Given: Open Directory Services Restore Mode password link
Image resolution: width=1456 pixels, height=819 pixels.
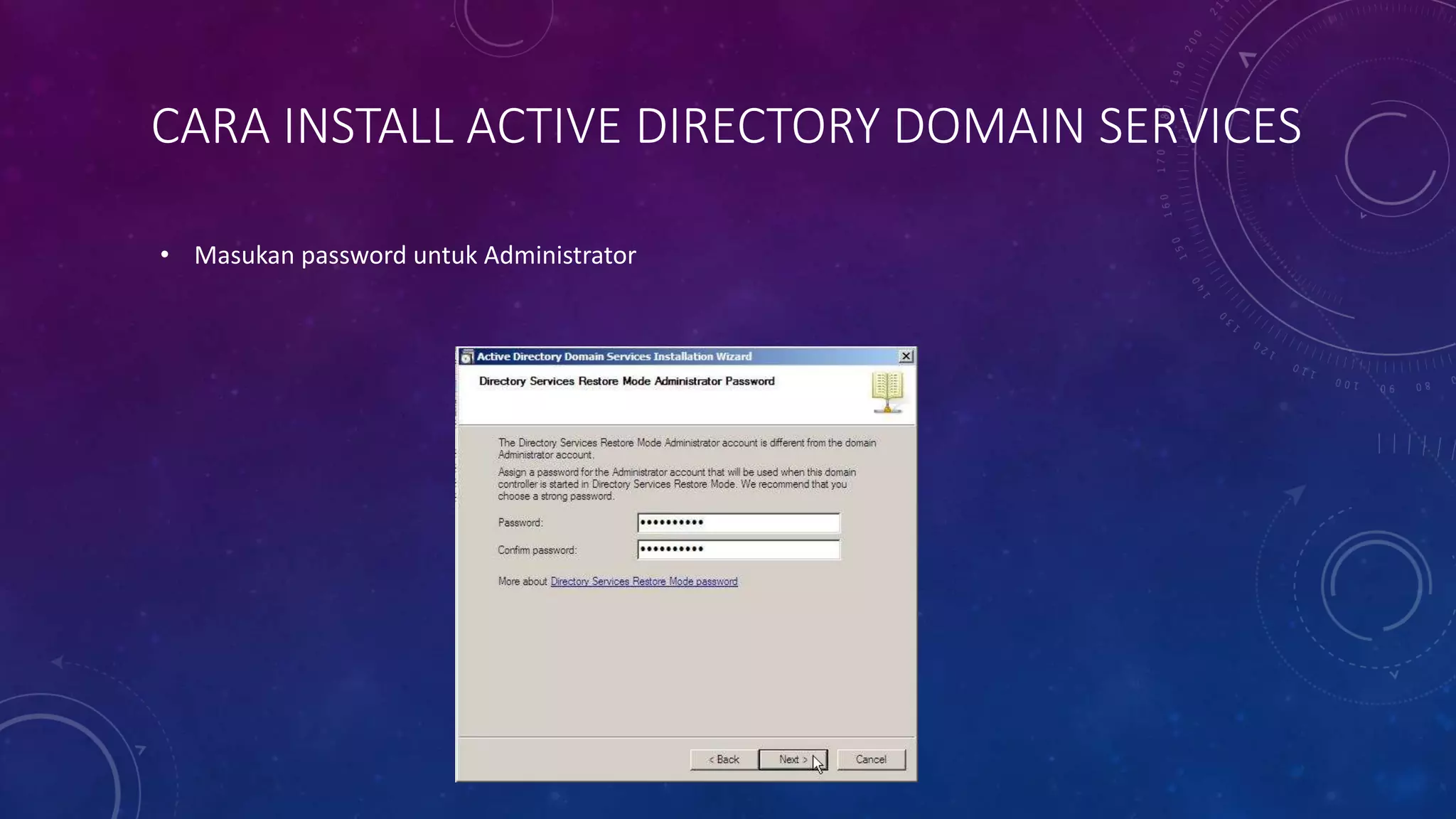Looking at the screenshot, I should [644, 582].
